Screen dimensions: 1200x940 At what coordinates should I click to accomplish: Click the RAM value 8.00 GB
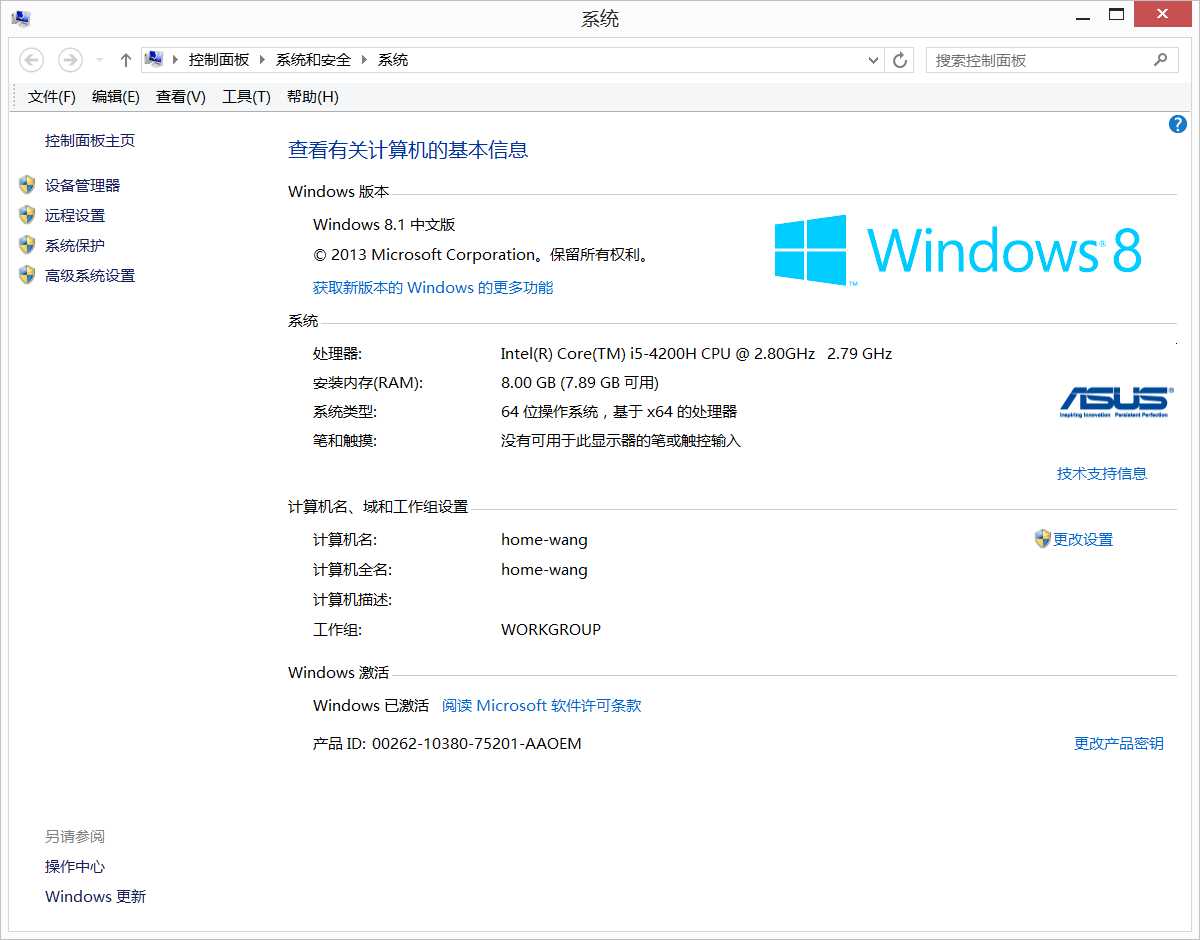[580, 383]
